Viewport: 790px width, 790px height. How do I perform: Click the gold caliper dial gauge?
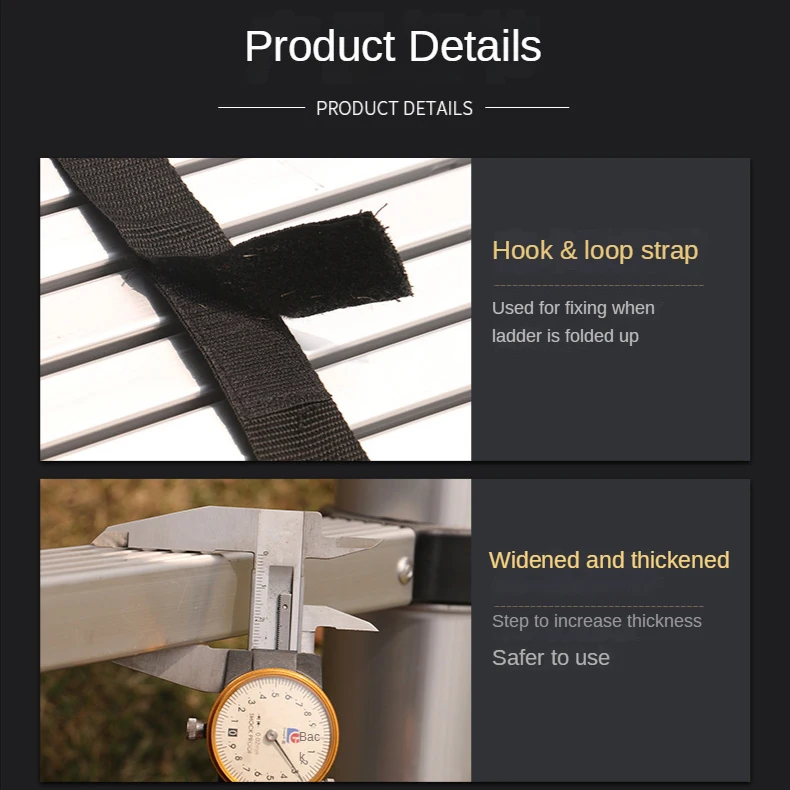[273, 726]
